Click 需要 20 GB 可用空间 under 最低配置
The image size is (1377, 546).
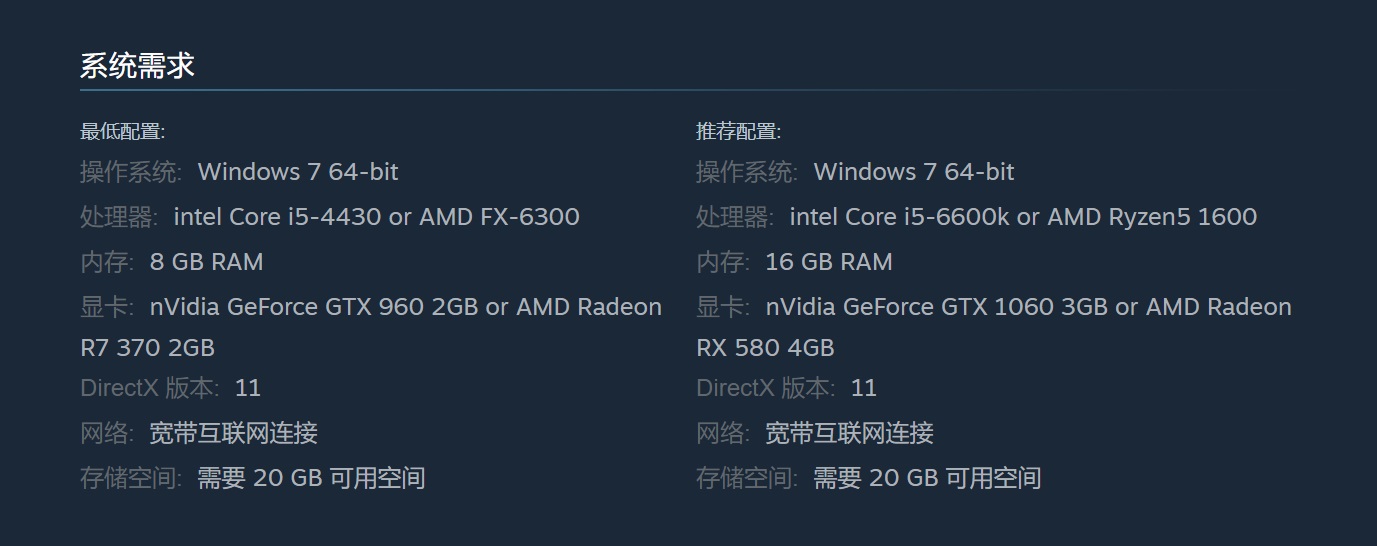pyautogui.click(x=311, y=478)
